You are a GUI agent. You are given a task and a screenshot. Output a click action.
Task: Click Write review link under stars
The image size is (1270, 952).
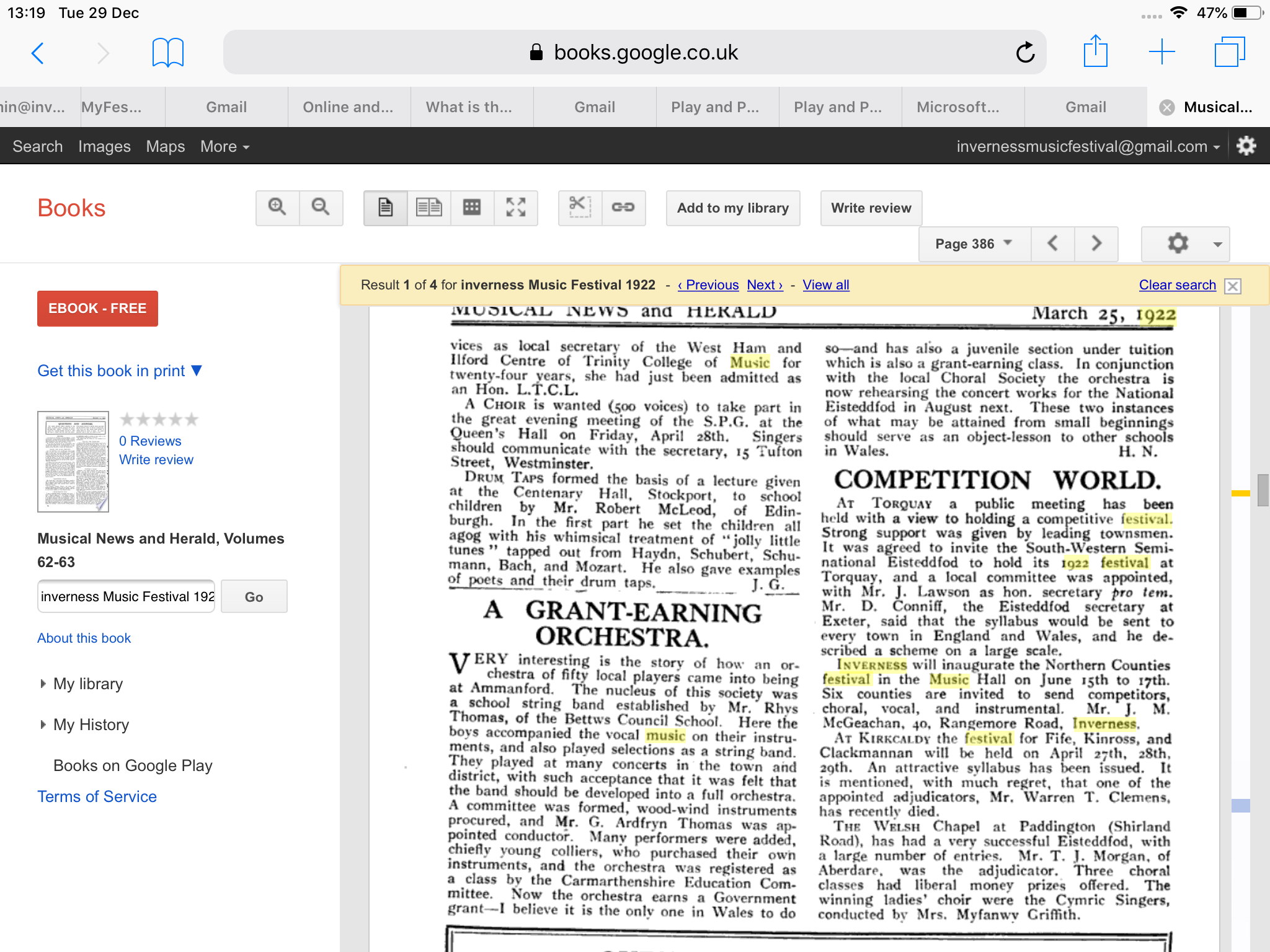point(156,460)
